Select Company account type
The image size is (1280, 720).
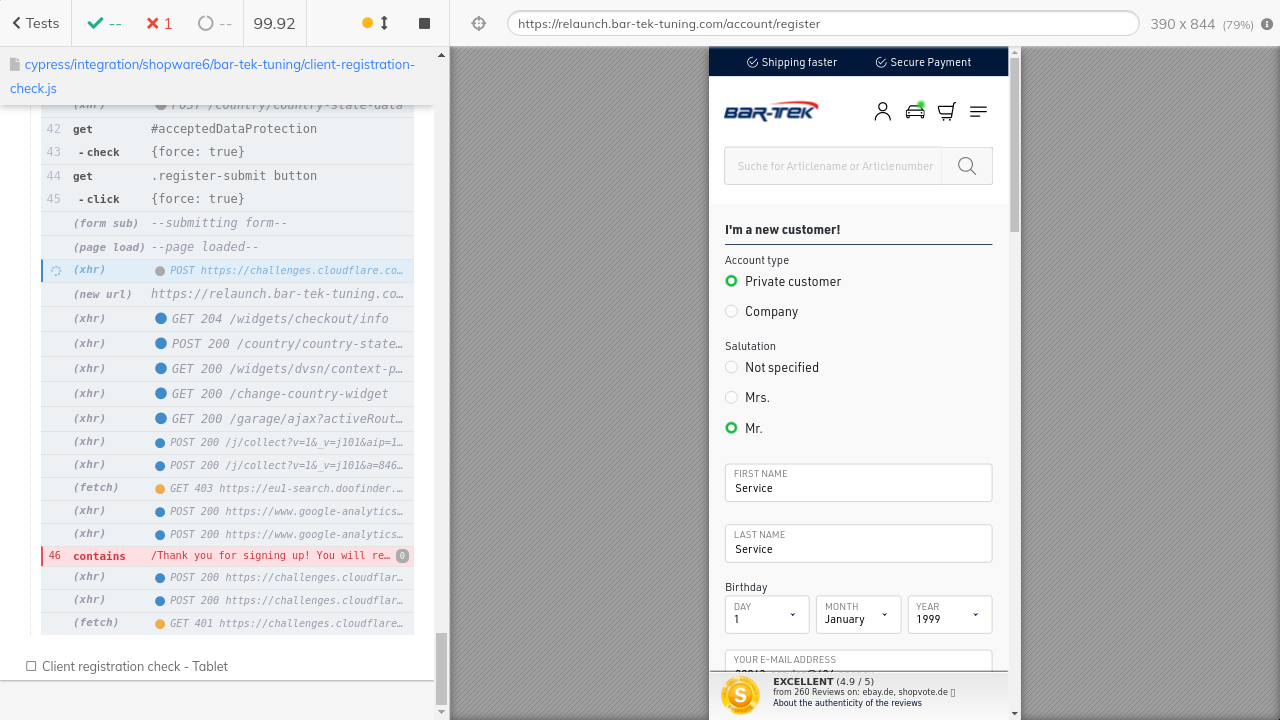(732, 311)
